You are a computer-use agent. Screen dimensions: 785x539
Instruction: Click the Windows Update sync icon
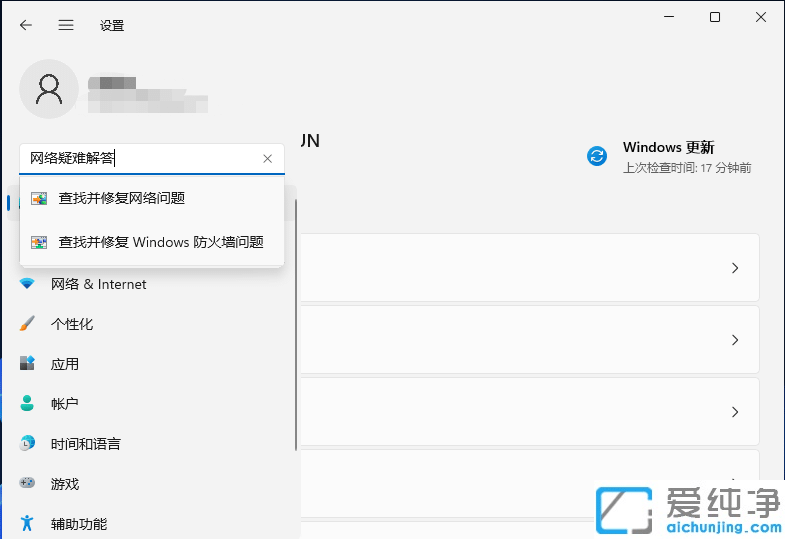tap(597, 156)
